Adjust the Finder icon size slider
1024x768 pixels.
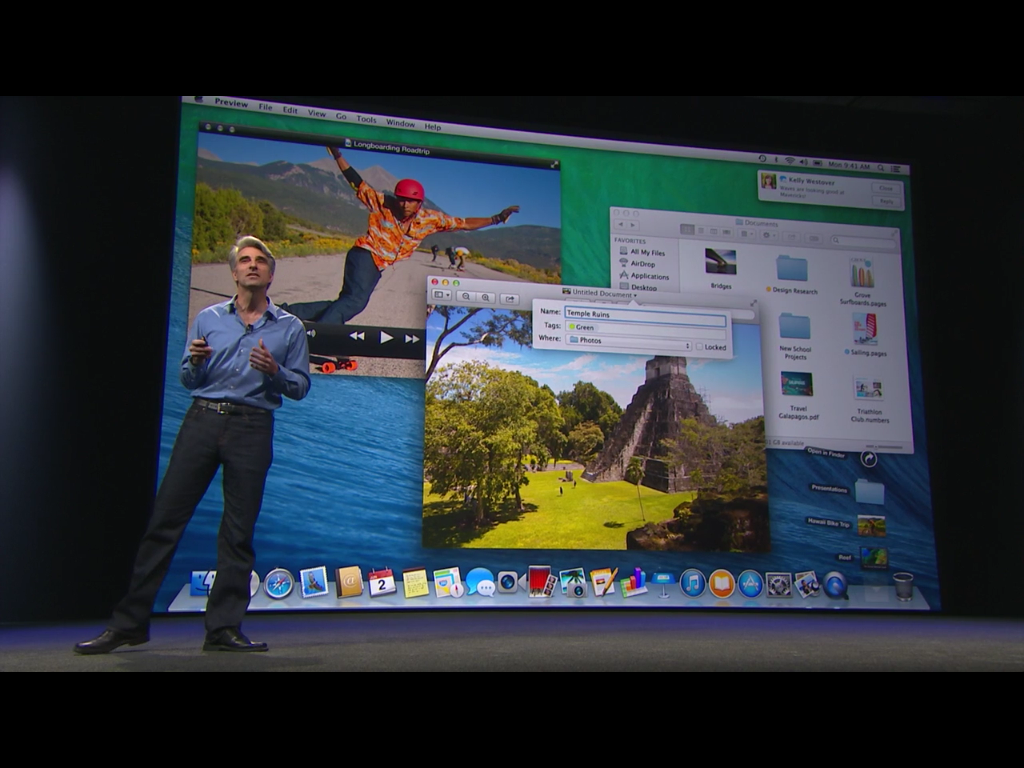click(882, 447)
